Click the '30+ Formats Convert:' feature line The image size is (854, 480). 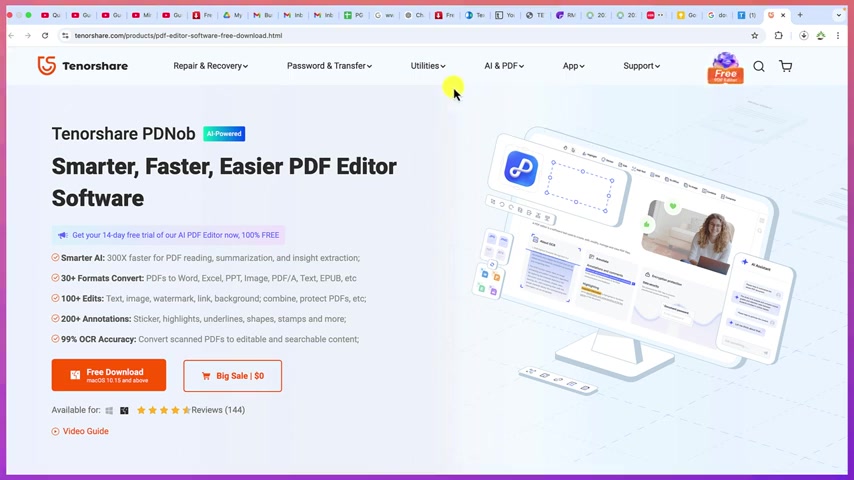204,278
